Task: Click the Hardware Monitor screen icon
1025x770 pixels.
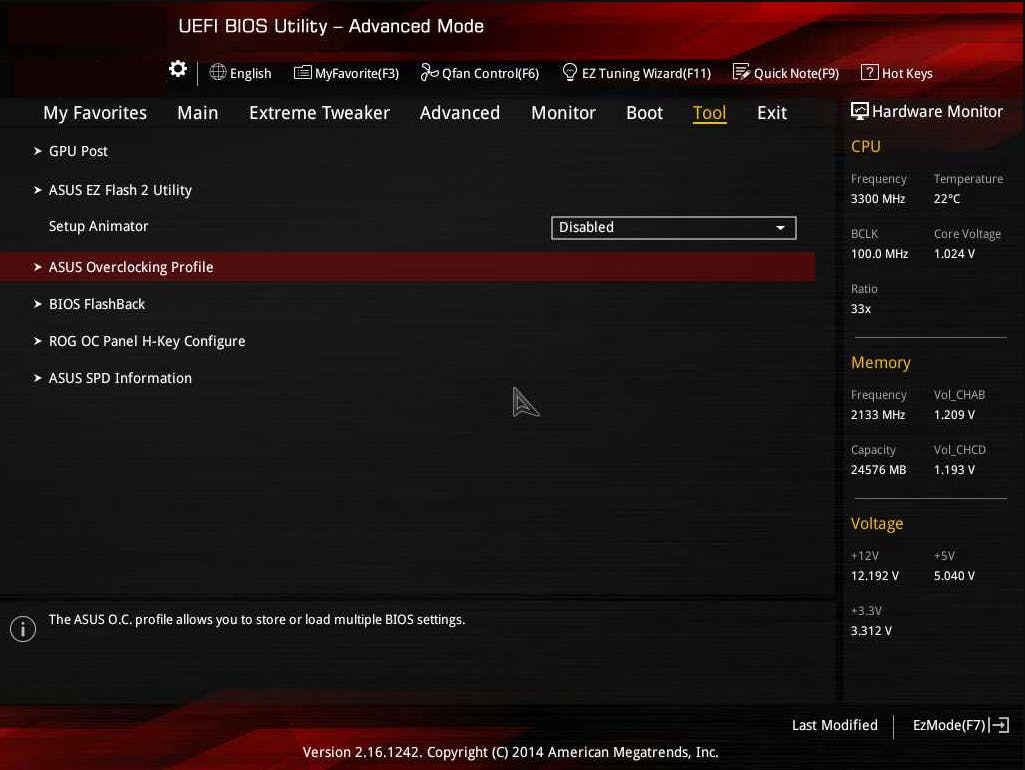Action: 860,111
